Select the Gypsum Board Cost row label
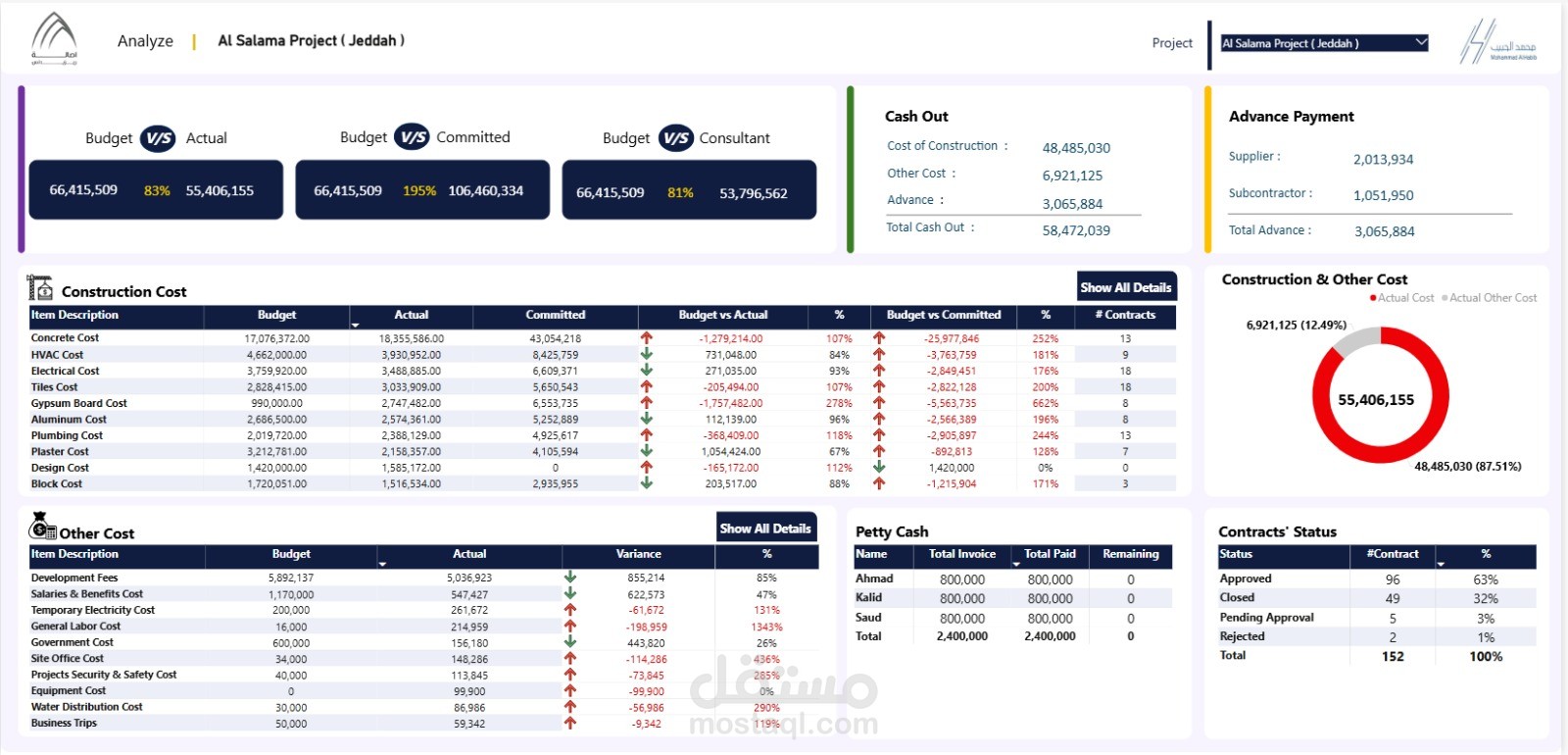This screenshot has width=1568, height=755. point(78,403)
